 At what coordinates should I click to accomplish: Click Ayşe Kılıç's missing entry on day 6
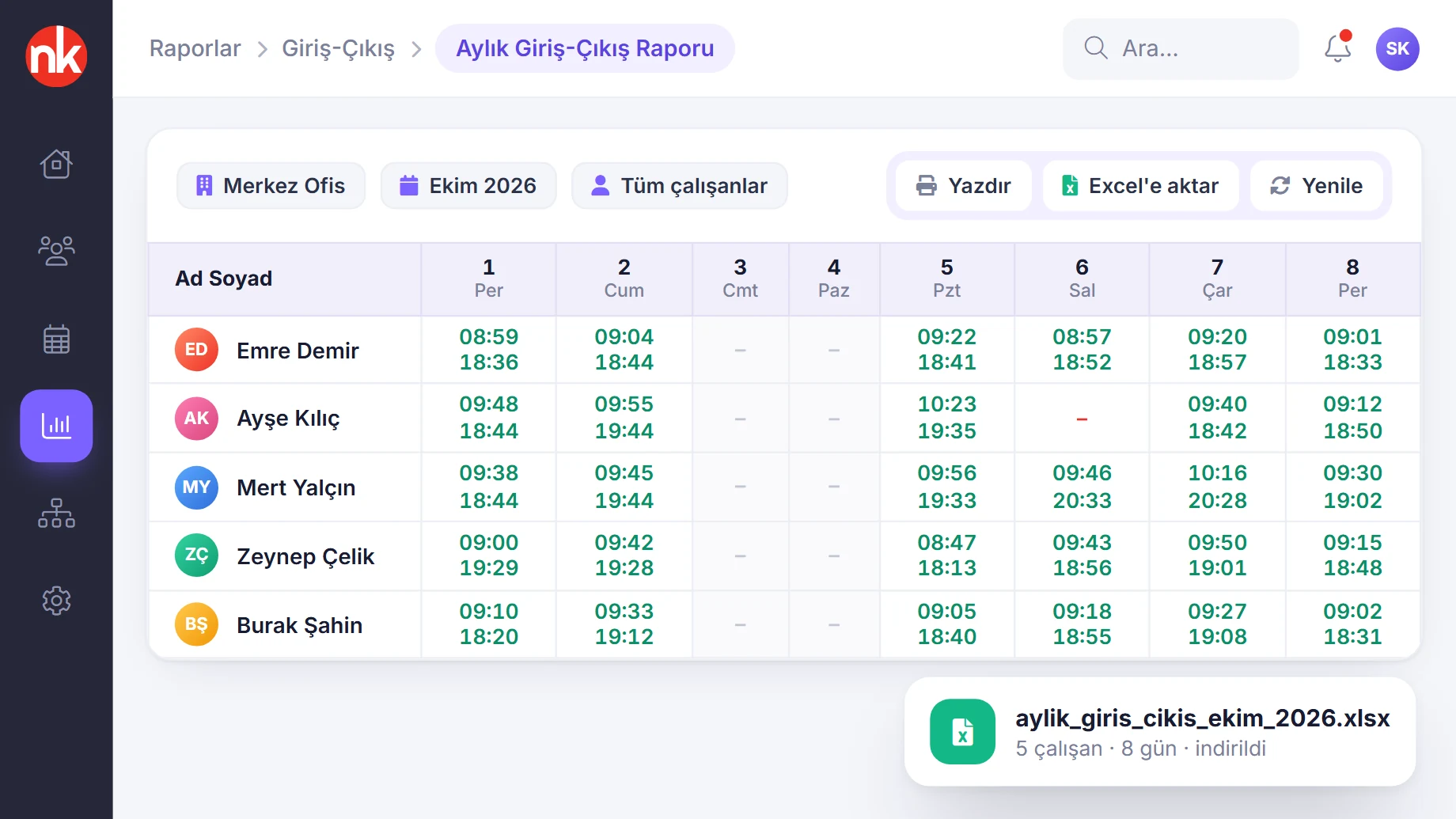tap(1083, 419)
